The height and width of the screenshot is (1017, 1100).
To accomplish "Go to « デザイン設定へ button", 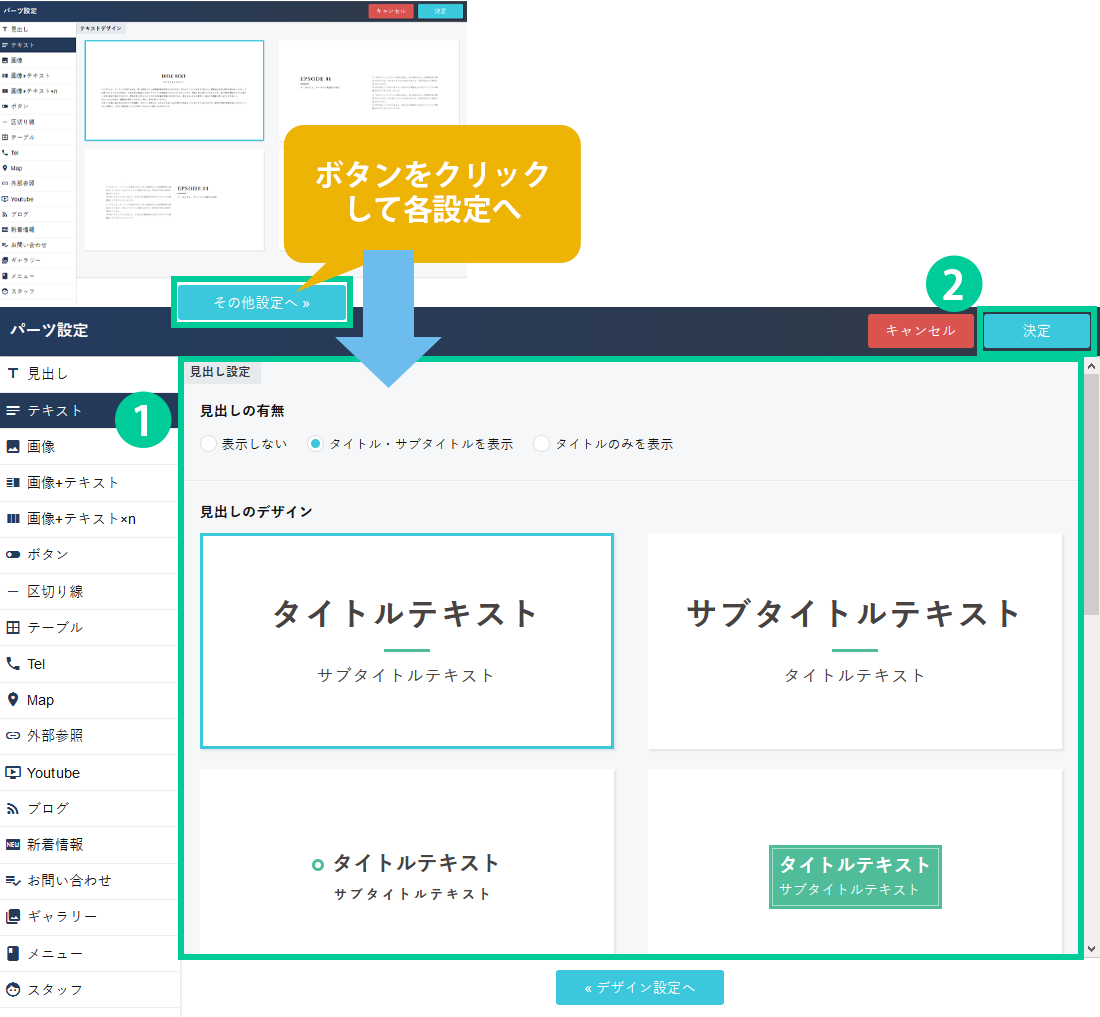I will [x=639, y=987].
